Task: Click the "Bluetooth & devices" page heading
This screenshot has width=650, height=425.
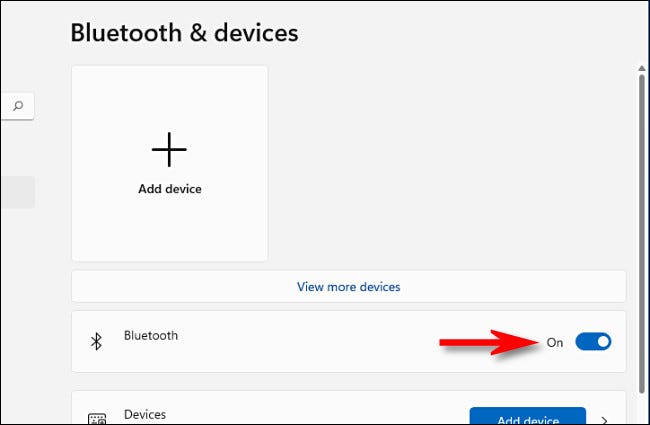Action: click(x=184, y=33)
